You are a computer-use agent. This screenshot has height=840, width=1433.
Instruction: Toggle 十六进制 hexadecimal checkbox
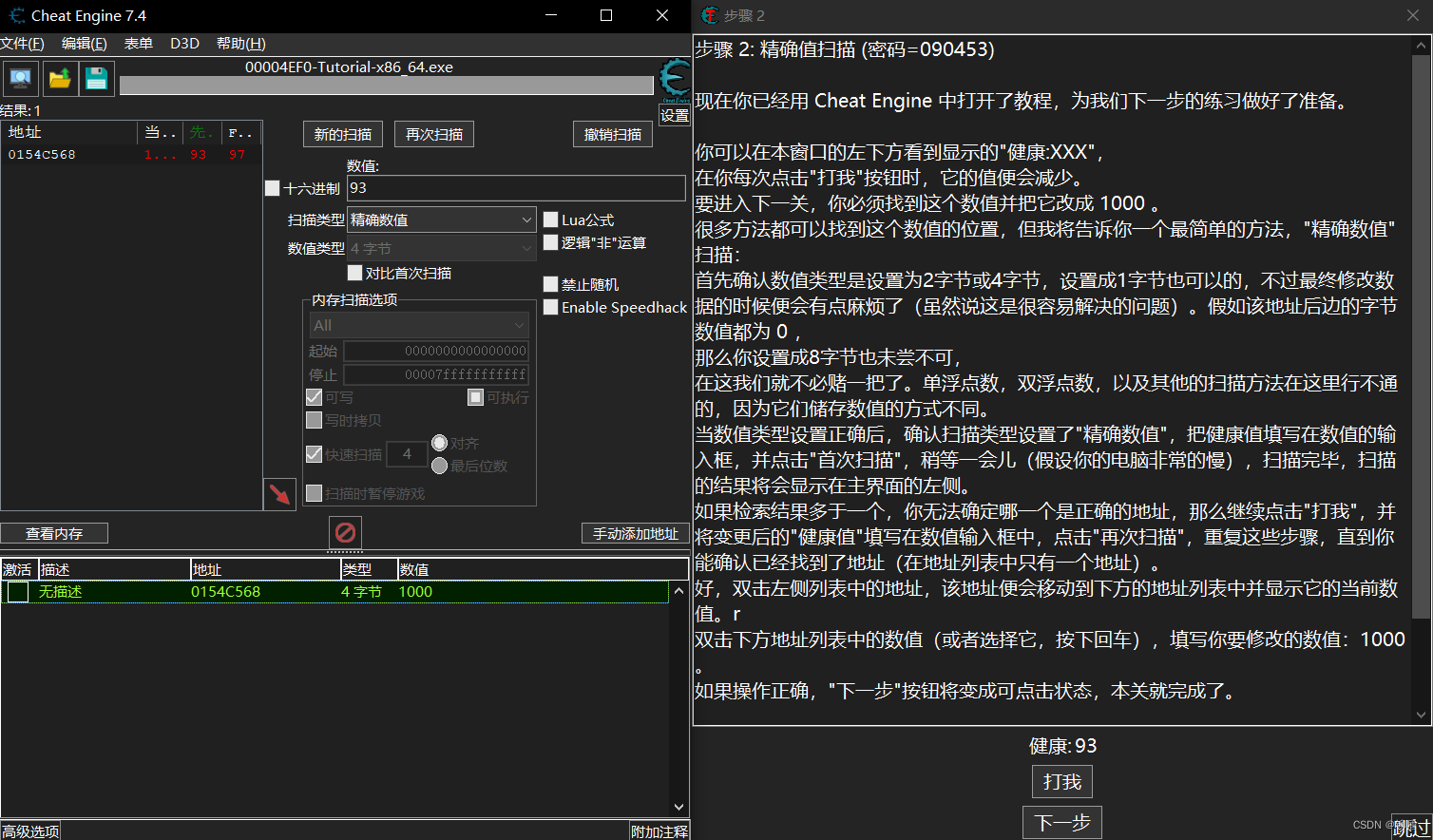pyautogui.click(x=273, y=188)
